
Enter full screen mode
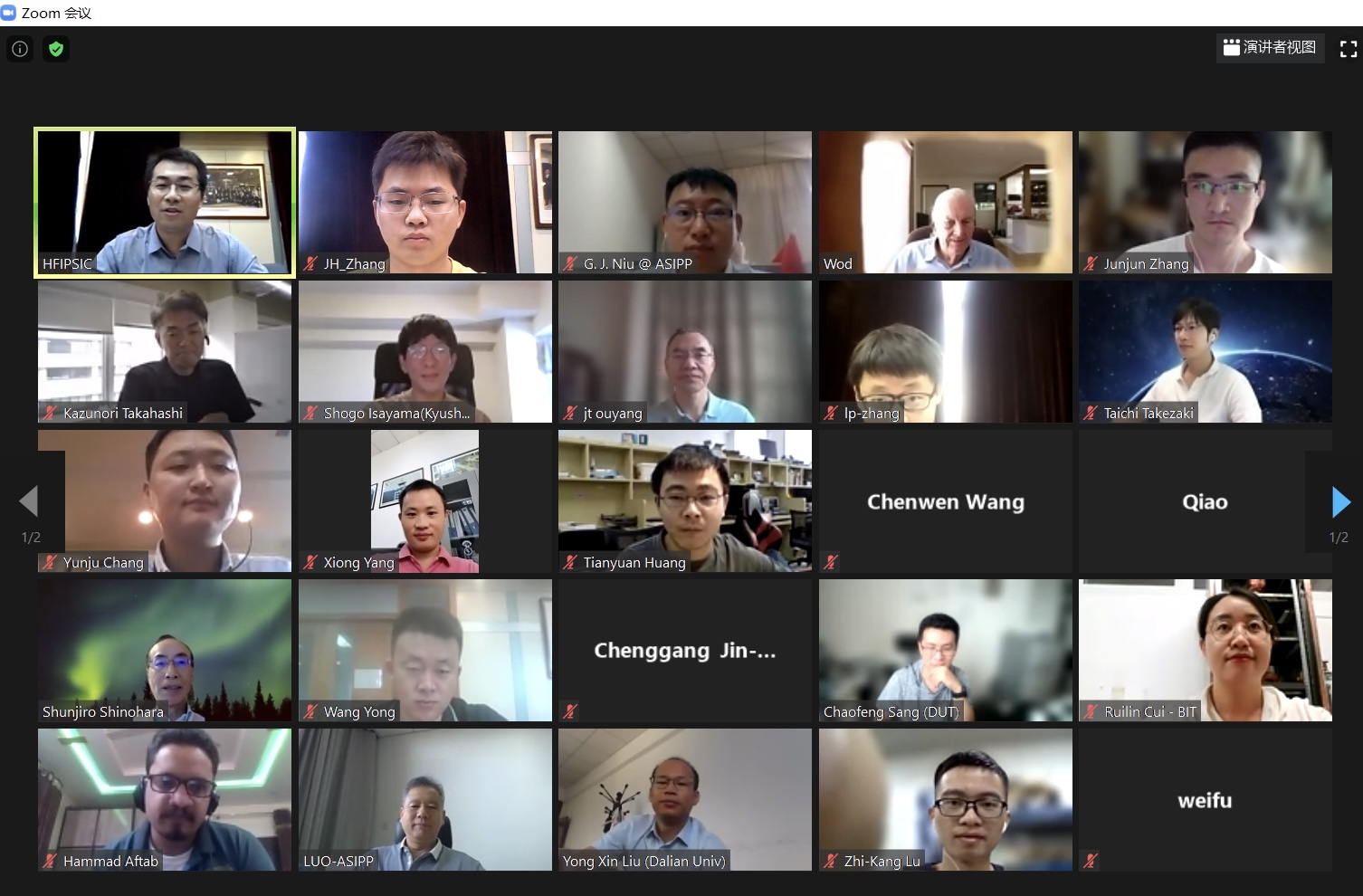click(1348, 49)
